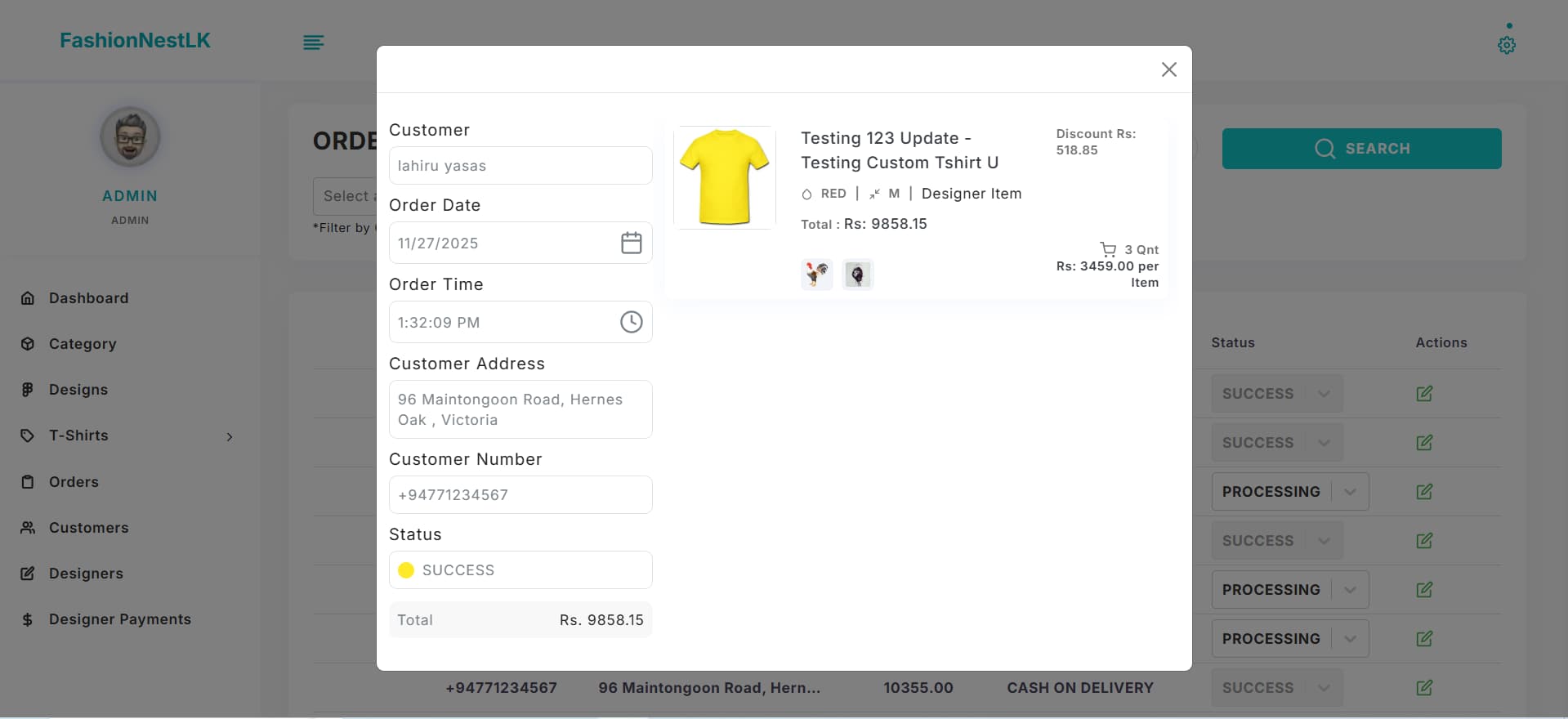Open the first PROCESSING status dropdown
Screen dimensions: 1568x719
click(x=1290, y=492)
